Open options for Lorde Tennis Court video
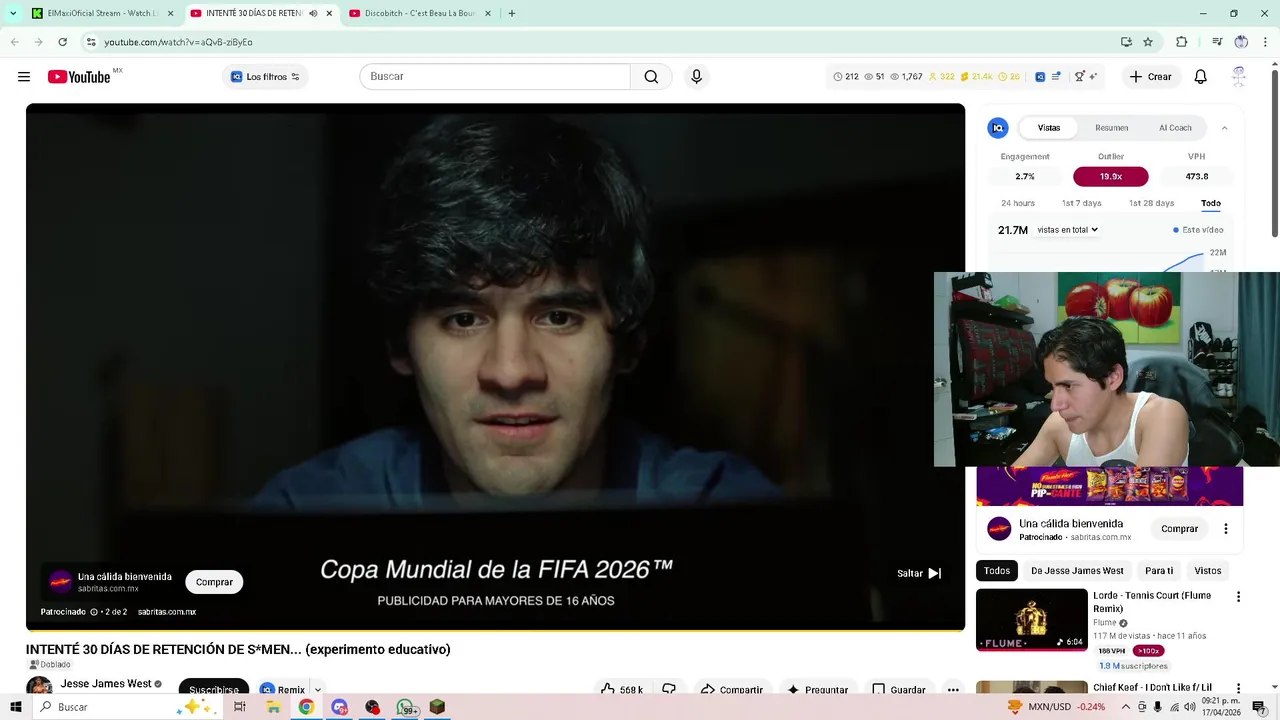The image size is (1280, 720). [x=1238, y=597]
